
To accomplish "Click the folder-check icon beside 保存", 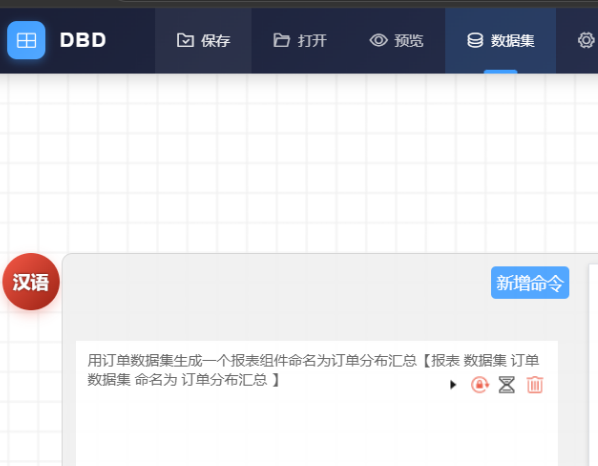I will 185,40.
